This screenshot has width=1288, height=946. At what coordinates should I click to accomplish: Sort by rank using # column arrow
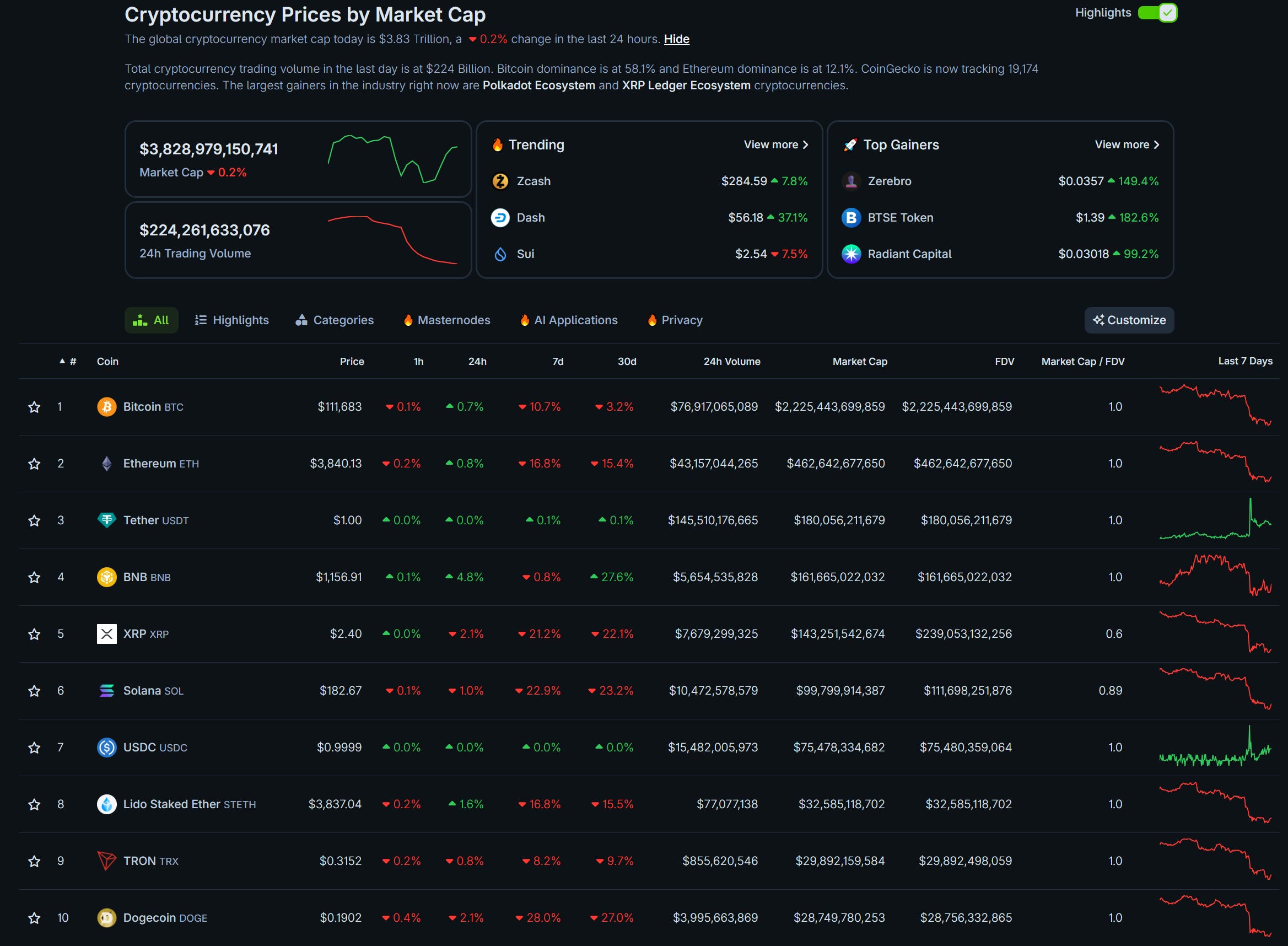[62, 361]
